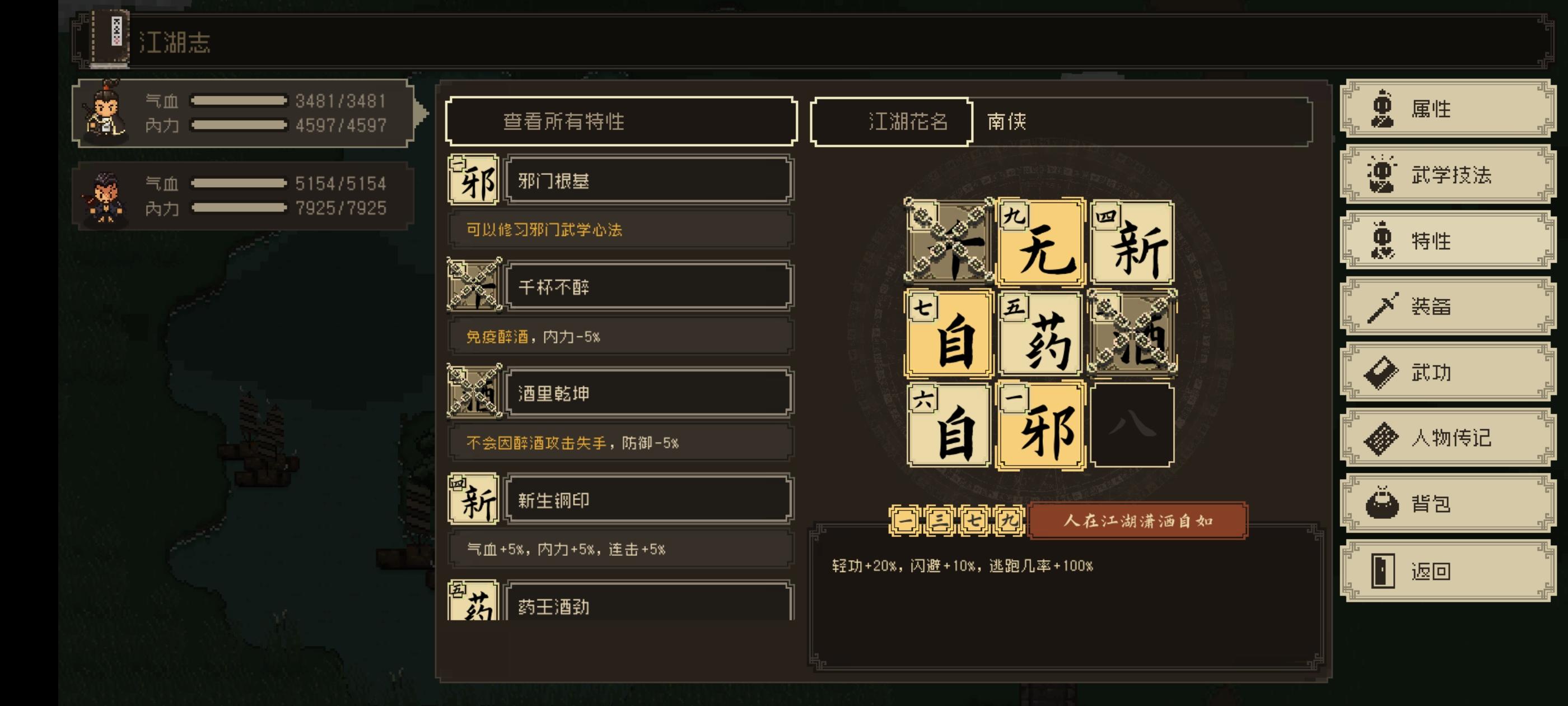The height and width of the screenshot is (706, 1568).
Task: Select the second character portrait card
Action: 244,196
